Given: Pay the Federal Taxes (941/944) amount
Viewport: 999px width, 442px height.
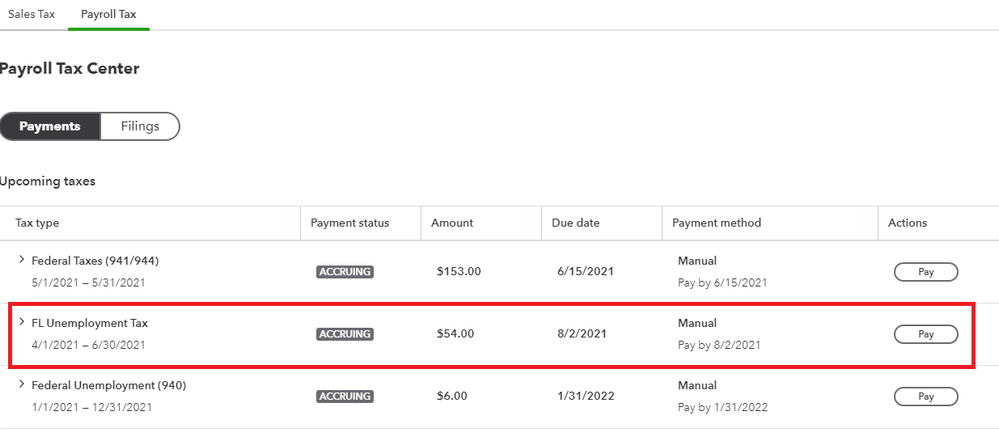Looking at the screenshot, I should tap(925, 272).
